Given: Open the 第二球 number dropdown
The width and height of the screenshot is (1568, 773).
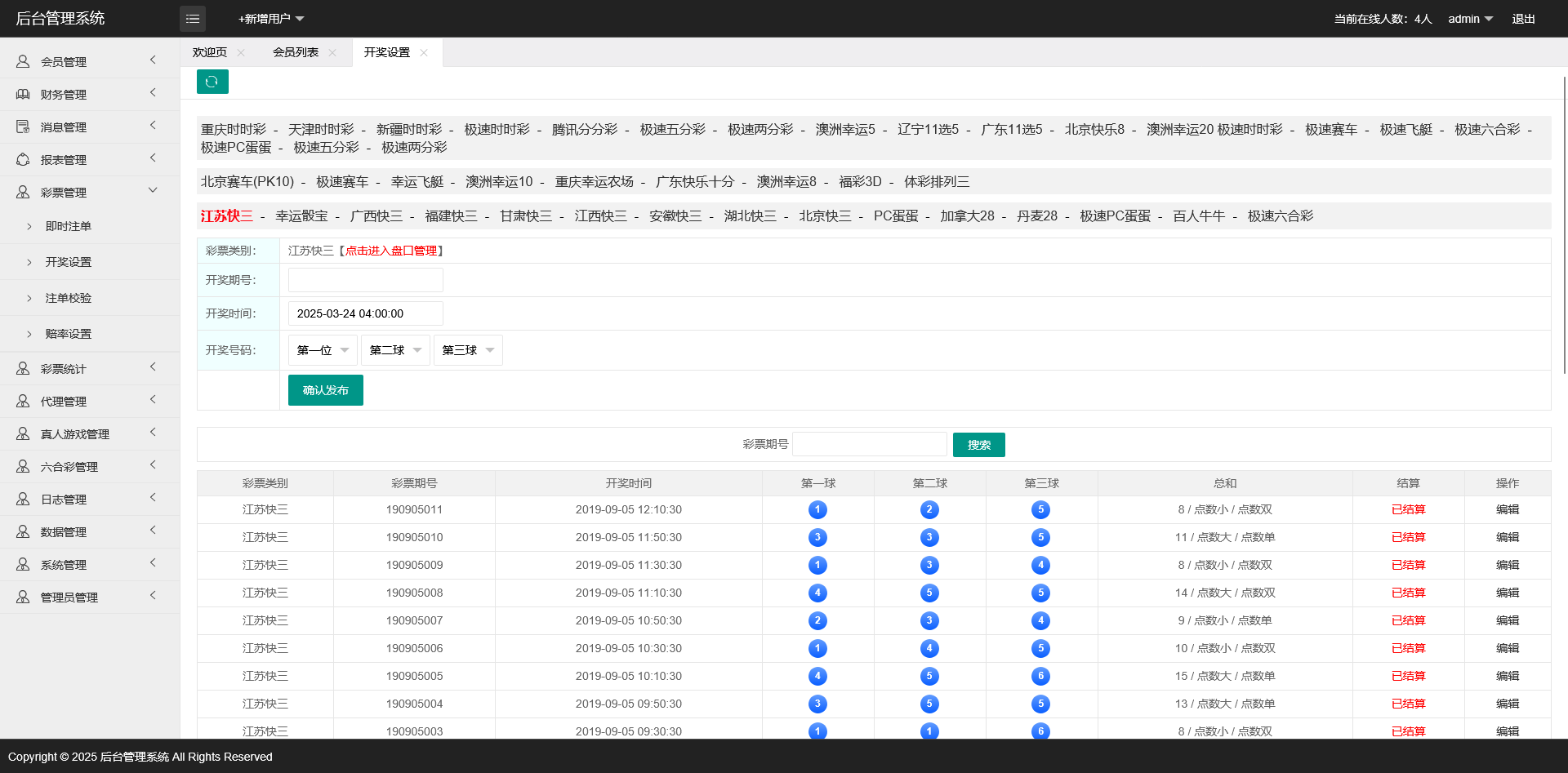Looking at the screenshot, I should pos(395,350).
